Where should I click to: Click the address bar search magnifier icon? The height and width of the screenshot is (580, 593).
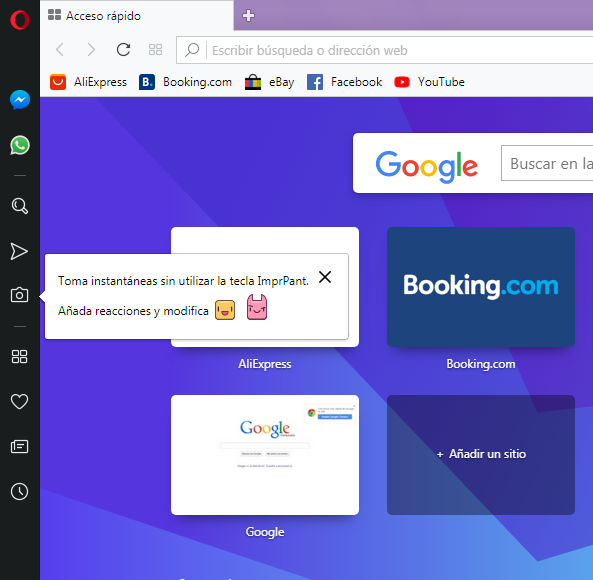192,50
